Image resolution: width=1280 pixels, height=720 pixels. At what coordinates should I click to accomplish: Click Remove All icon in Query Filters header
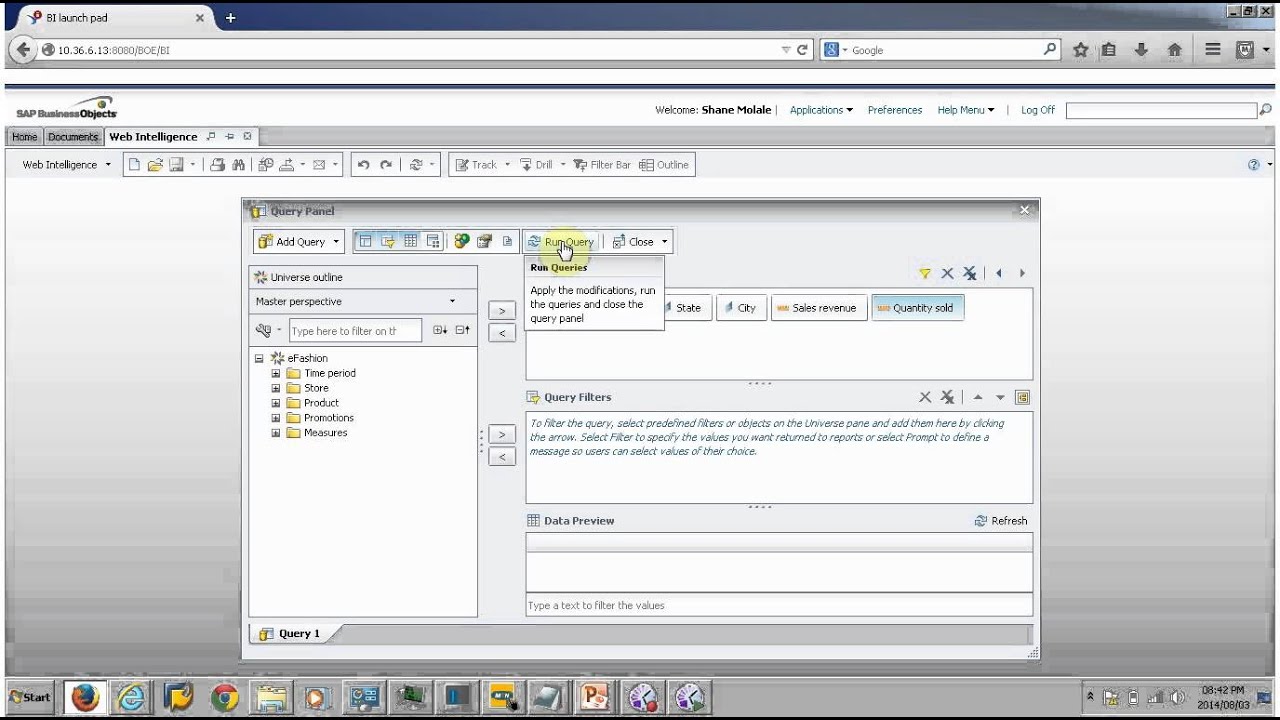pos(947,397)
